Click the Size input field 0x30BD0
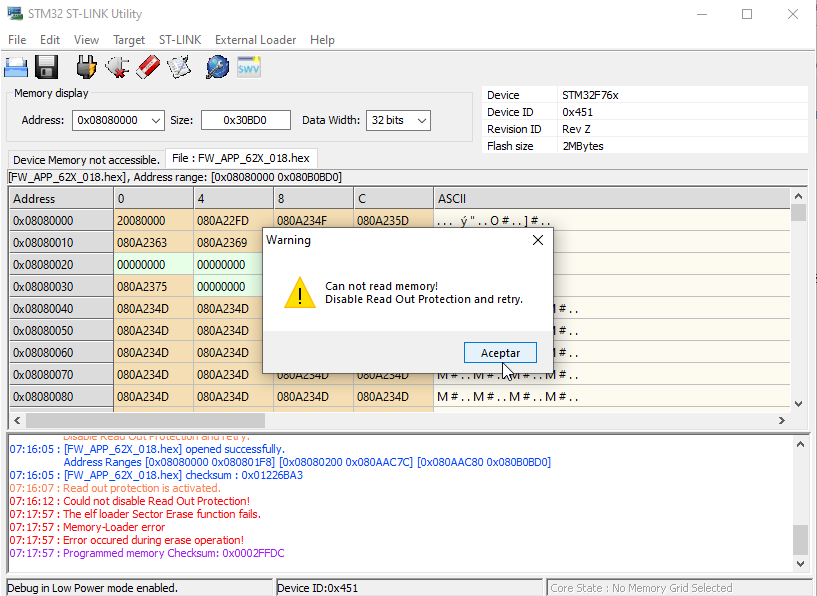This screenshot has width=817, height=596. pyautogui.click(x=245, y=120)
